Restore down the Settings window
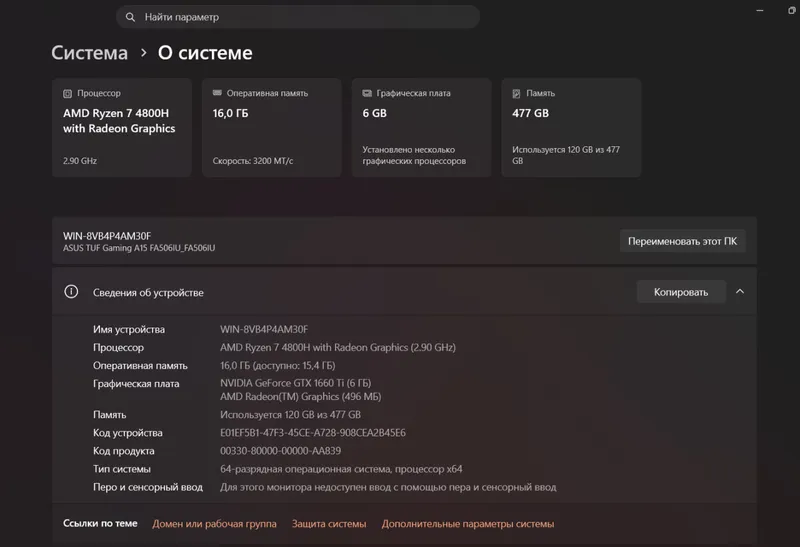 coord(791,10)
